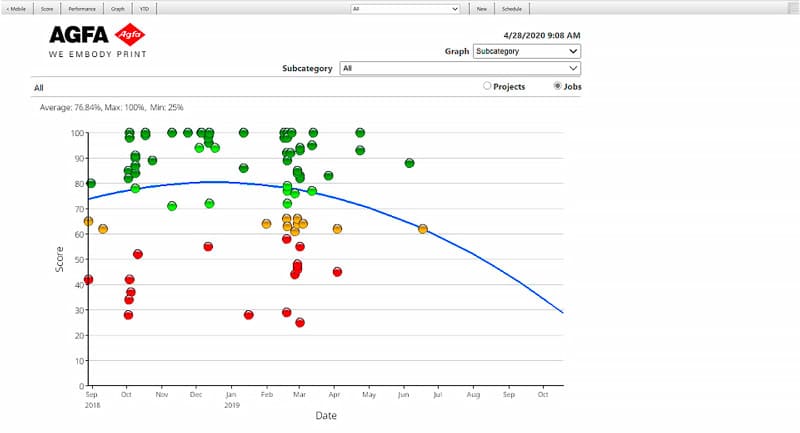
Task: Open the Mobile back tab
Action: [x=17, y=9]
